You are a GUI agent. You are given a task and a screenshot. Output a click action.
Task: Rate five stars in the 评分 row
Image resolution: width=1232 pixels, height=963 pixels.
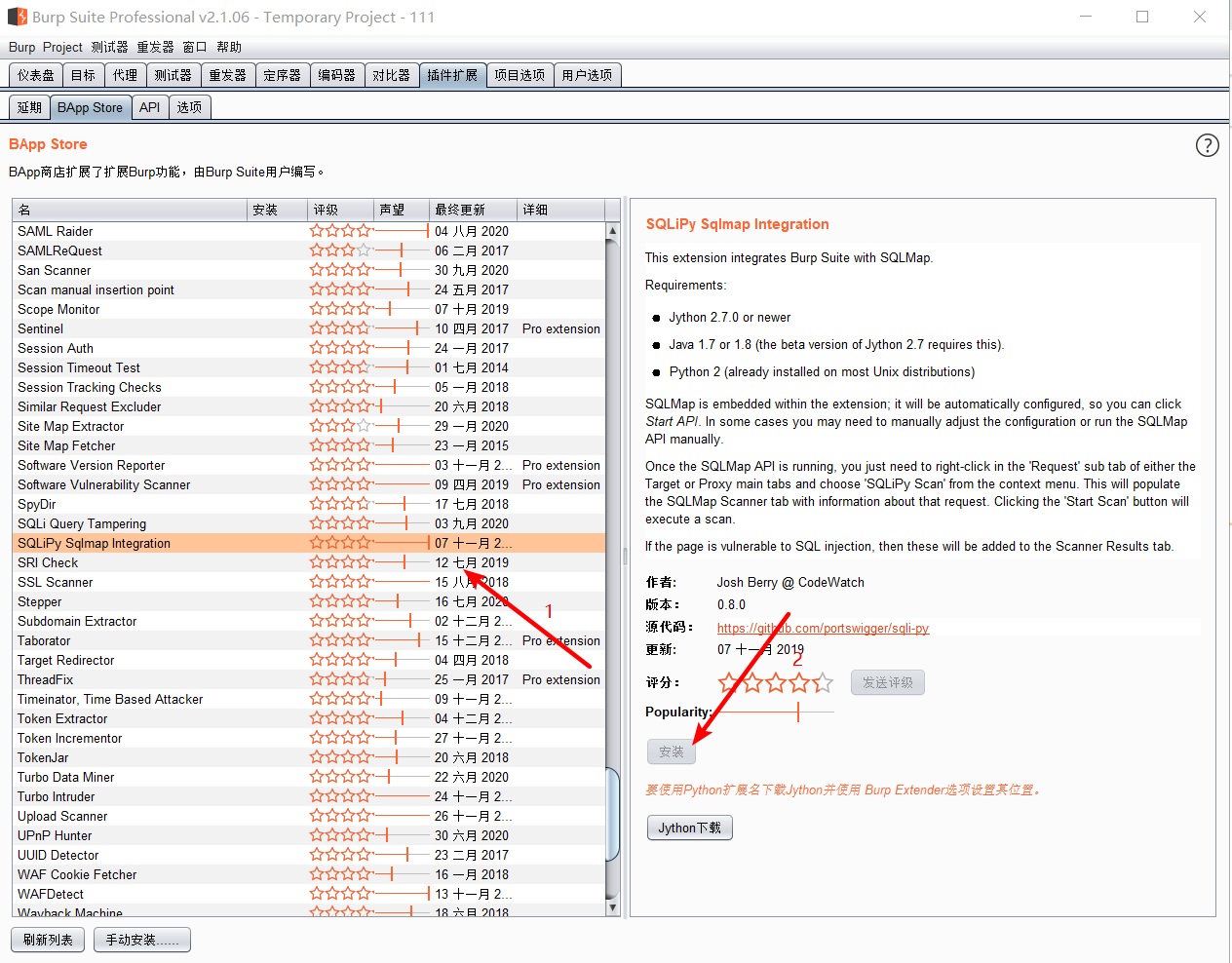[826, 682]
